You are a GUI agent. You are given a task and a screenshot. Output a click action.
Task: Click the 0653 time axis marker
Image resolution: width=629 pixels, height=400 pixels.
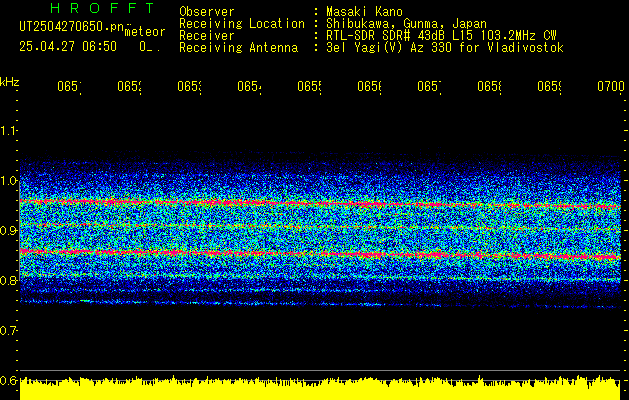189,86
